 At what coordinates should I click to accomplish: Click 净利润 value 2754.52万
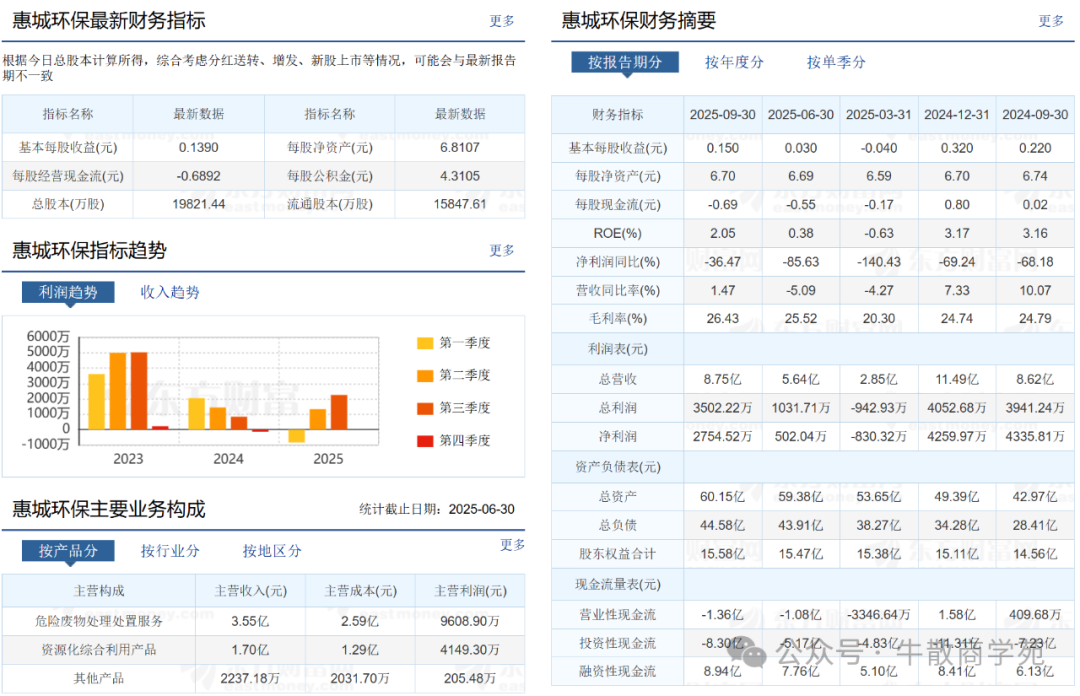click(x=723, y=436)
